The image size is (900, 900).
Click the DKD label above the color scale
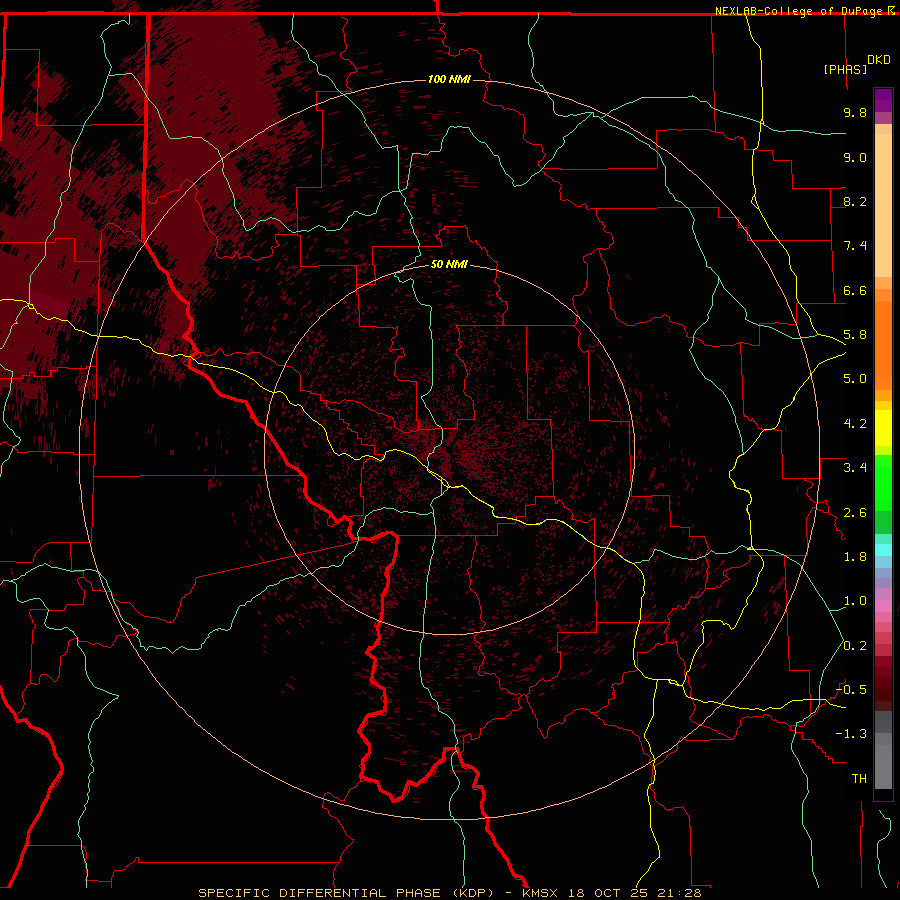(x=879, y=60)
